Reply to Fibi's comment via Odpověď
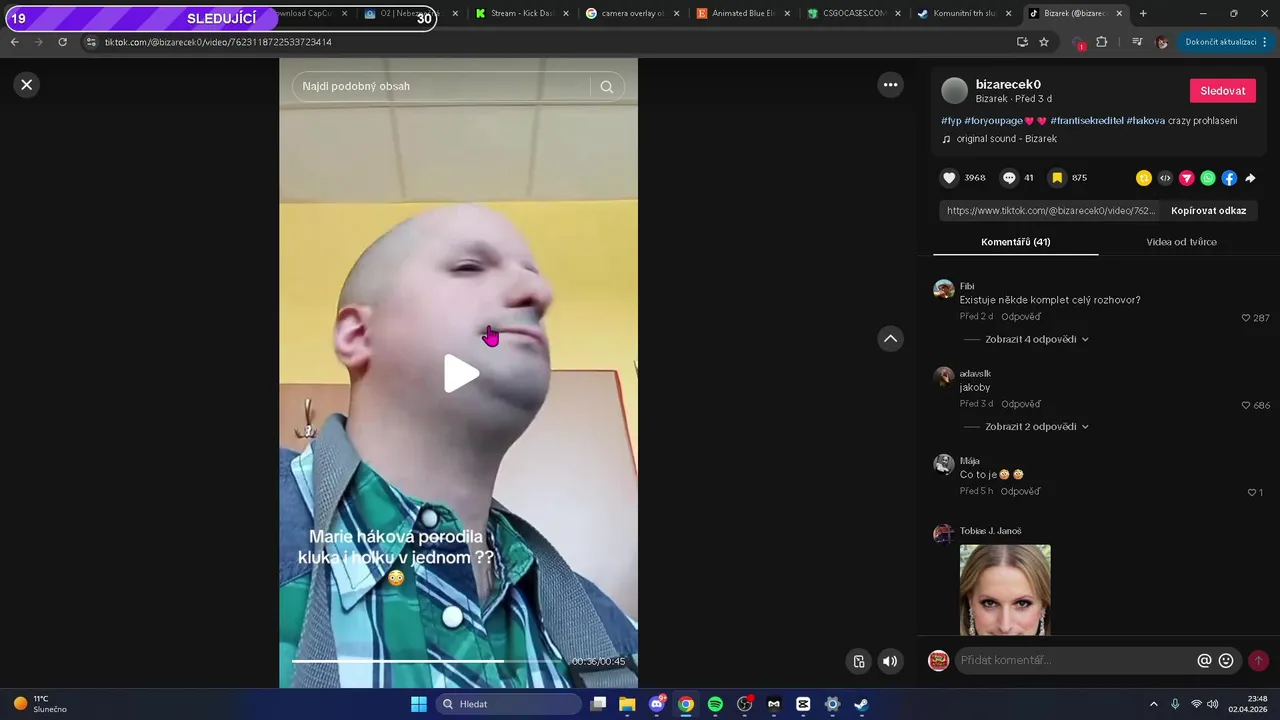The image size is (1280, 720). 1021,317
